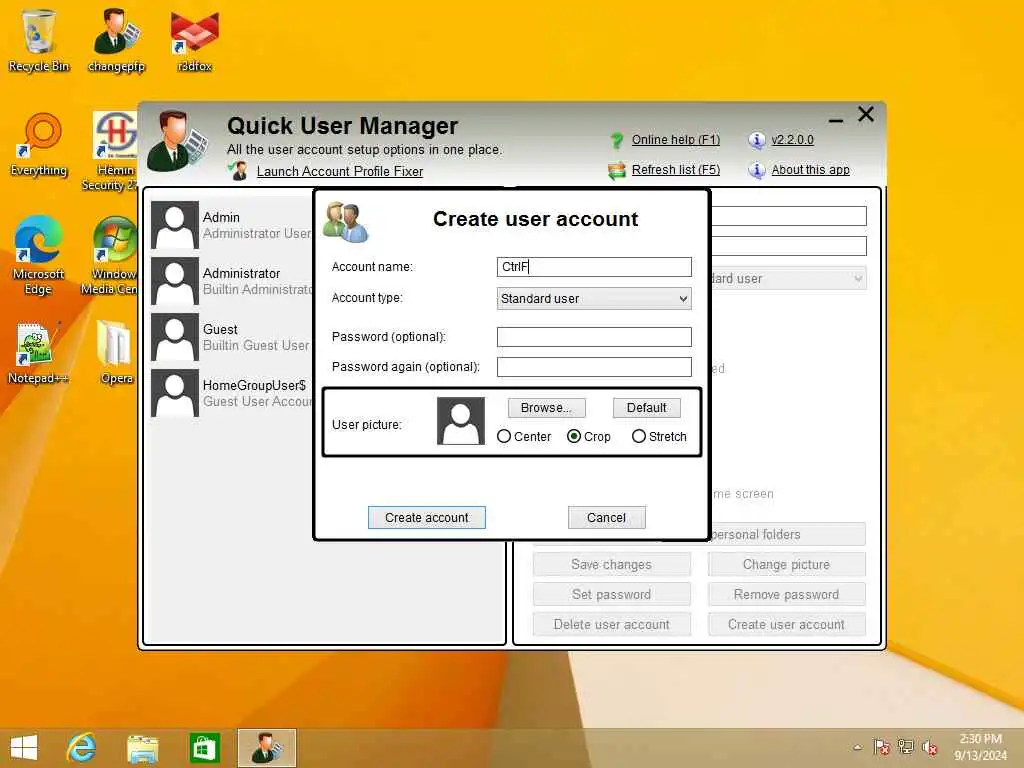
Task: Click in the Password (optional) field
Action: (x=594, y=337)
